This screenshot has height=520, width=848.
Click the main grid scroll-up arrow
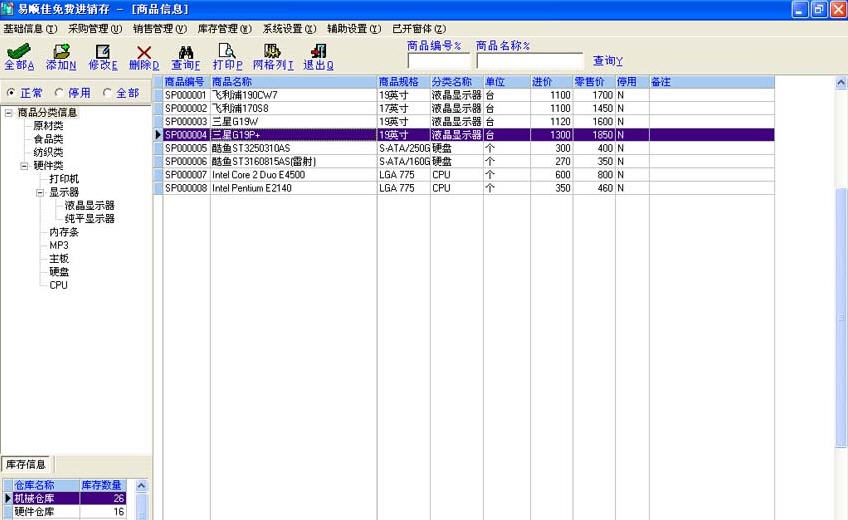click(x=841, y=83)
